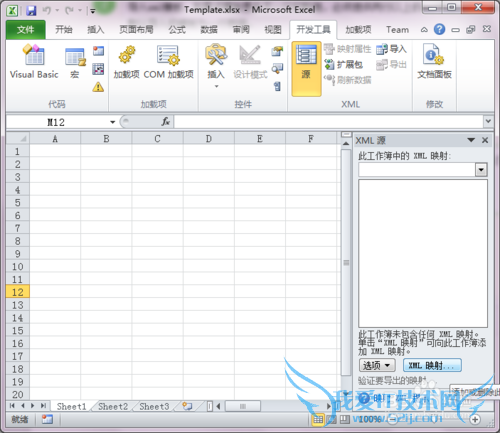
Task: Click the vertical scrollbar thumb
Action: pos(346,262)
